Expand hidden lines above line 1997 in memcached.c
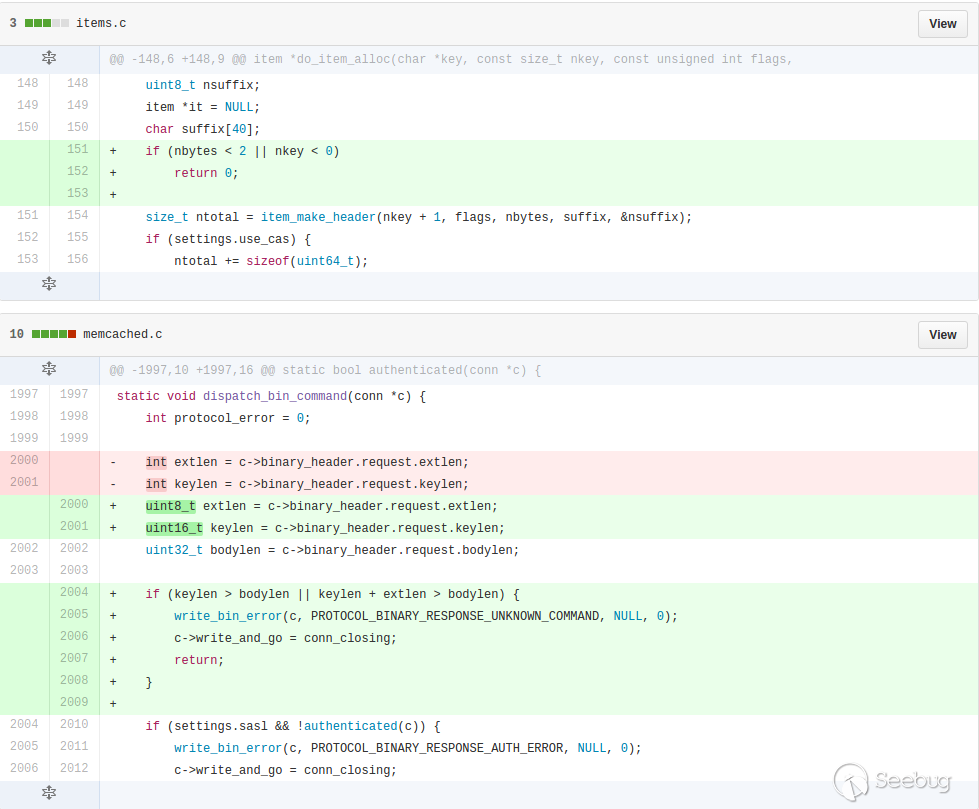Image resolution: width=979 pixels, height=809 pixels. coord(49,370)
